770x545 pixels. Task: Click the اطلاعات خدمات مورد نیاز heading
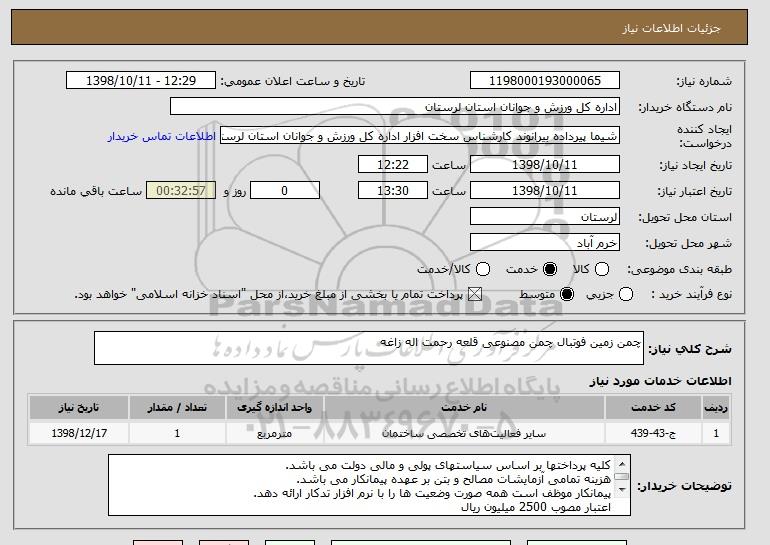[x=660, y=381]
